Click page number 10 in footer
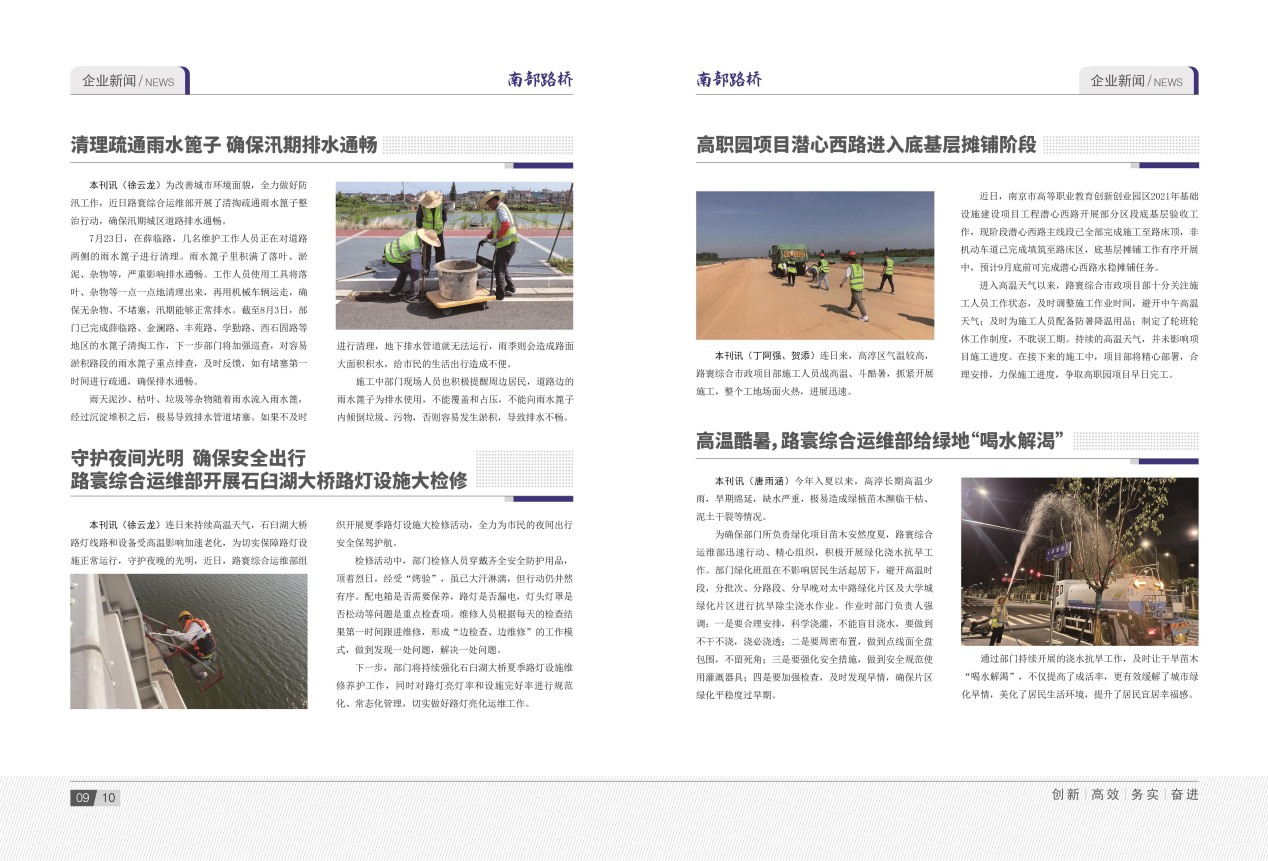 [108, 798]
